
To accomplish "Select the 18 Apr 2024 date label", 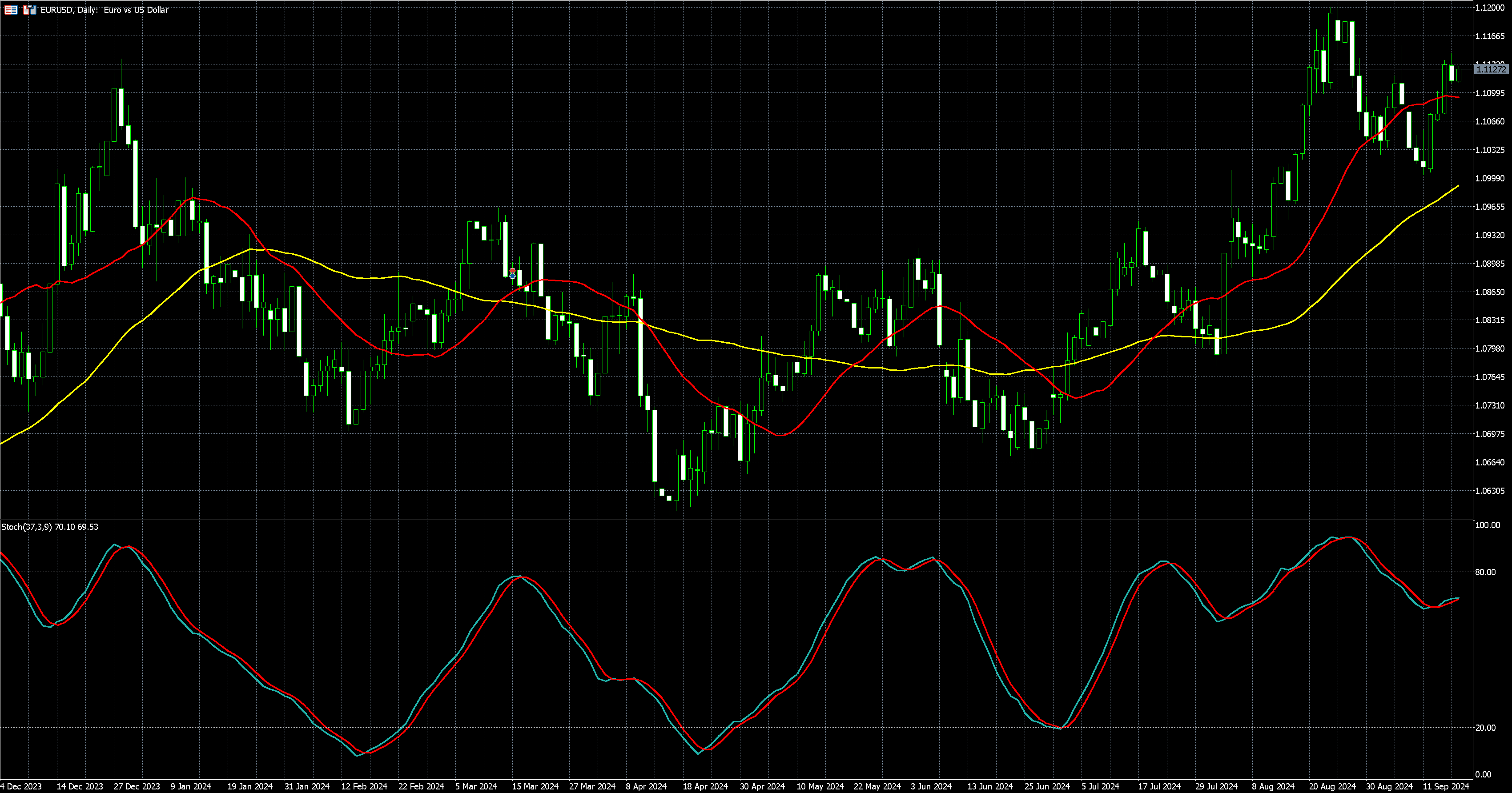I will [705, 786].
